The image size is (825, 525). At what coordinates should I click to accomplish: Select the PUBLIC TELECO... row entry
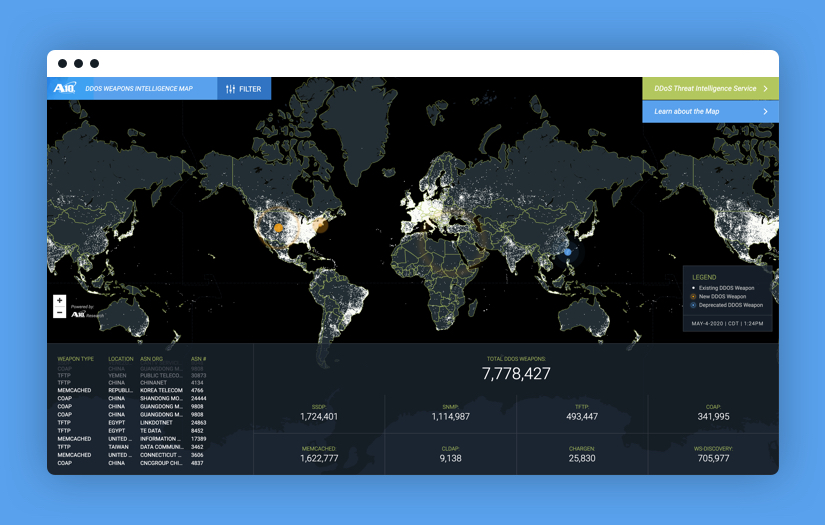point(161,375)
